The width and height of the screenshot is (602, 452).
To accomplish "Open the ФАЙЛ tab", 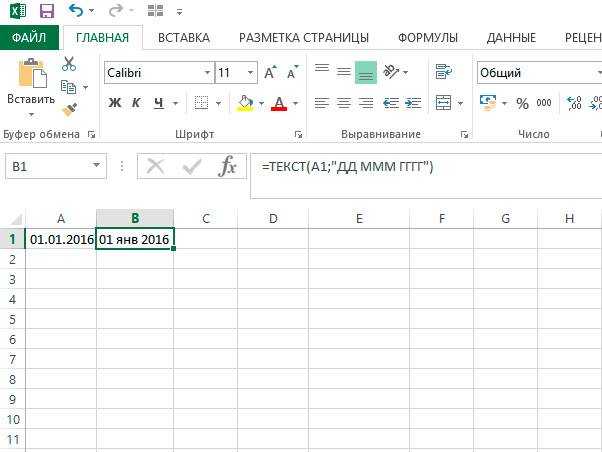I will click(29, 38).
